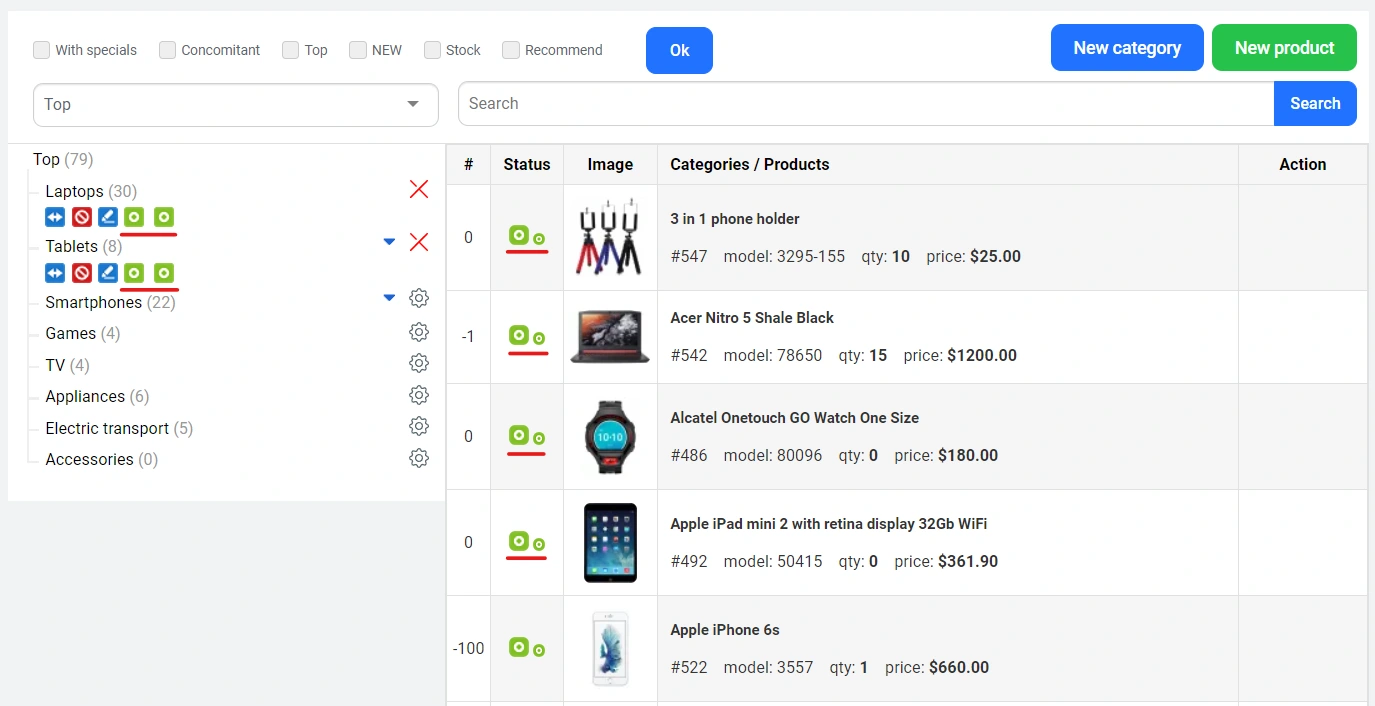Open the gear settings for Electric transport
Viewport: 1375px width, 706px height.
[x=419, y=426]
